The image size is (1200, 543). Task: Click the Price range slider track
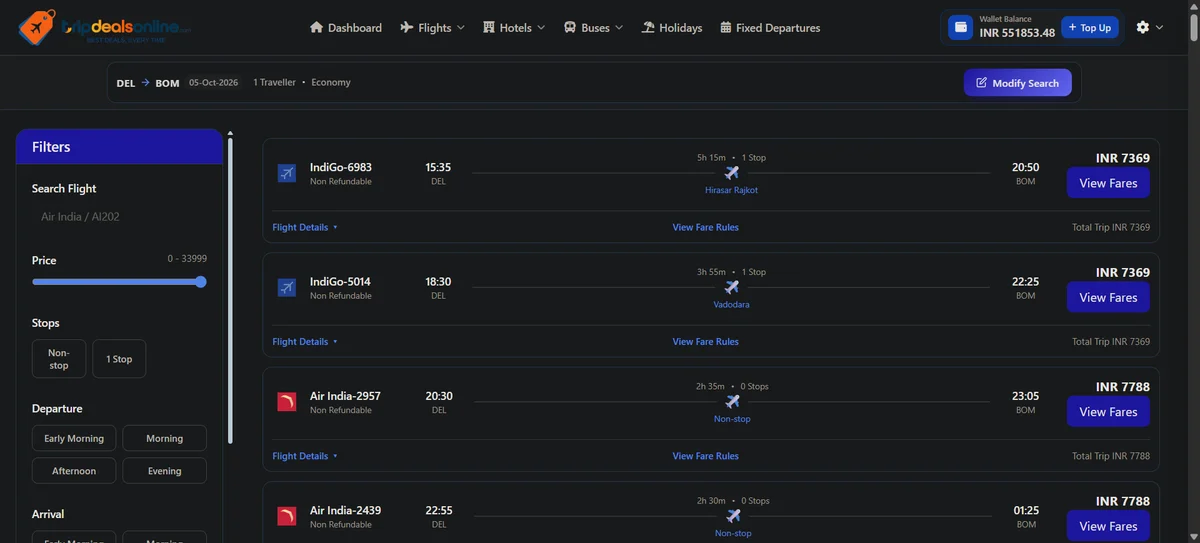tap(118, 282)
